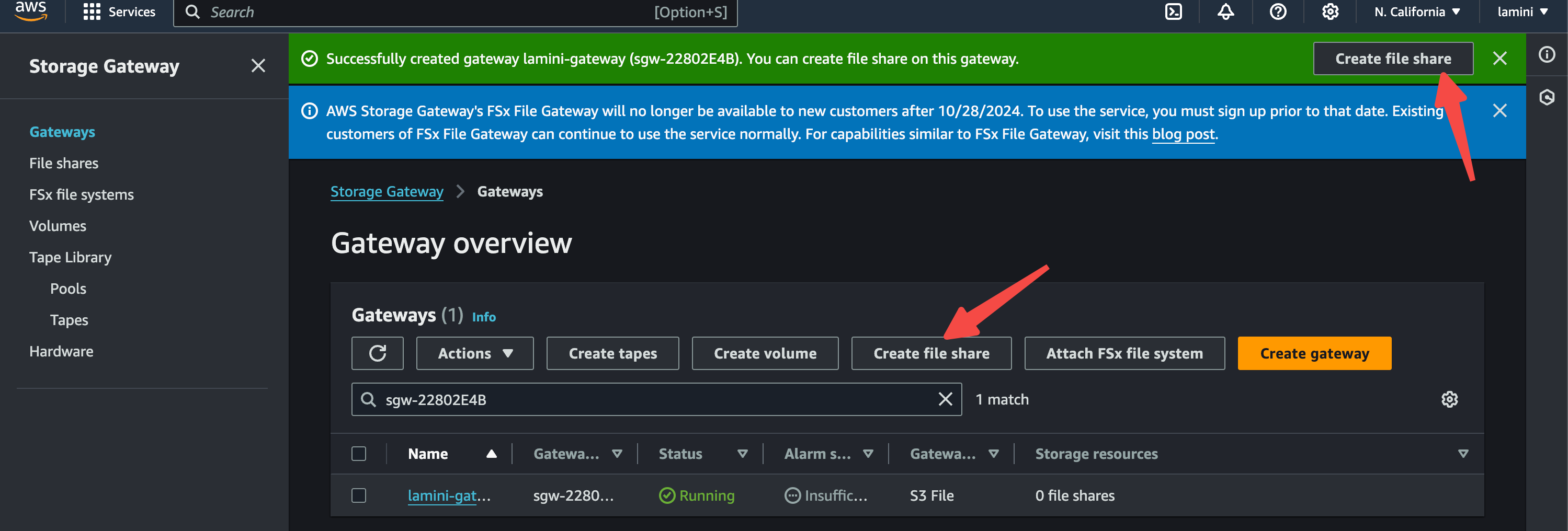Click the 1 match count text
The image size is (1568, 531).
(1002, 400)
